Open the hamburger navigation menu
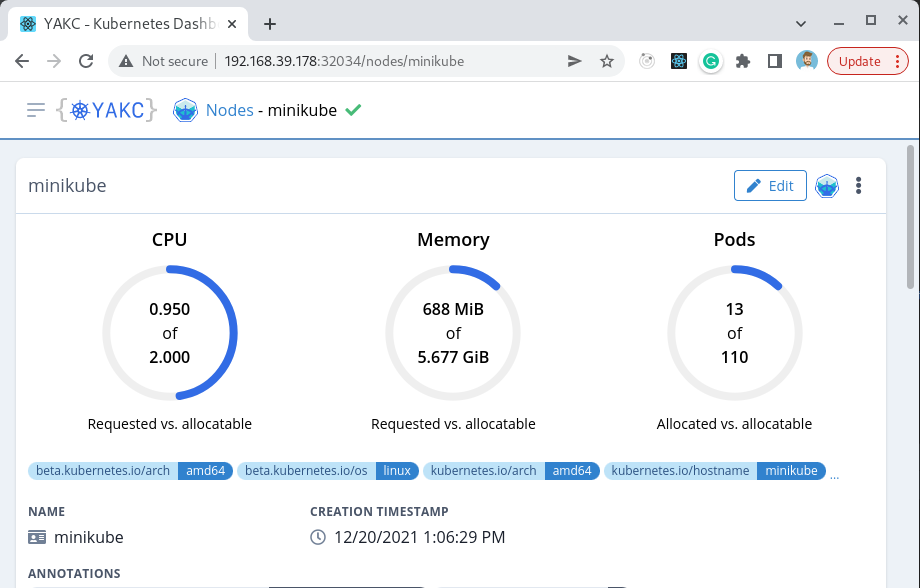The width and height of the screenshot is (920, 588). click(35, 110)
